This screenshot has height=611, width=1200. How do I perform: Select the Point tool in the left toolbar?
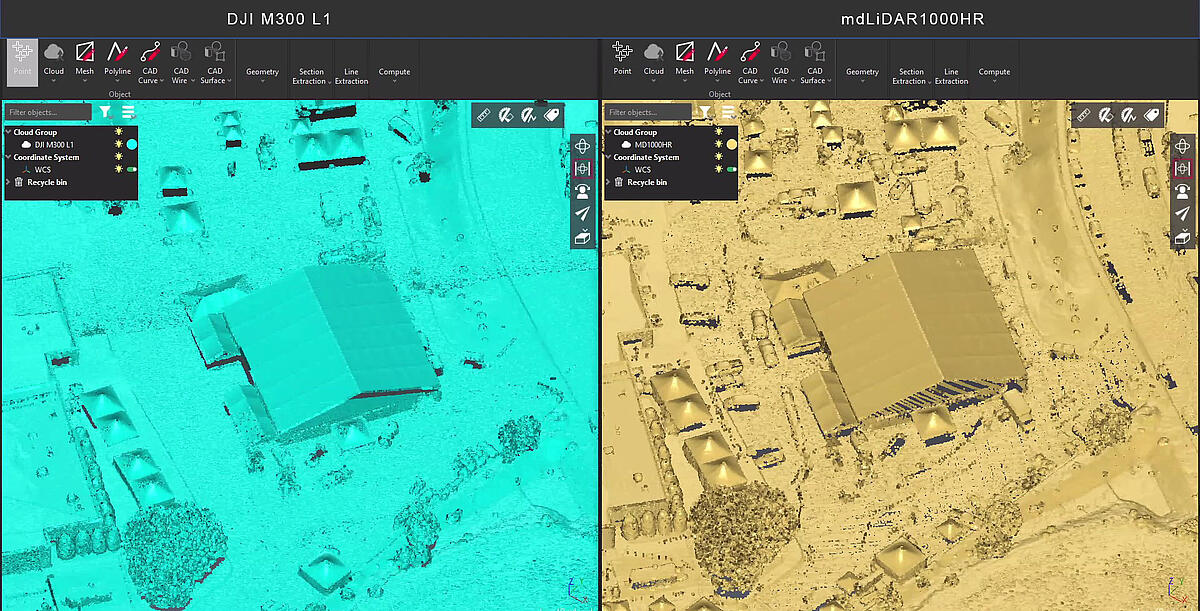tap(21, 62)
